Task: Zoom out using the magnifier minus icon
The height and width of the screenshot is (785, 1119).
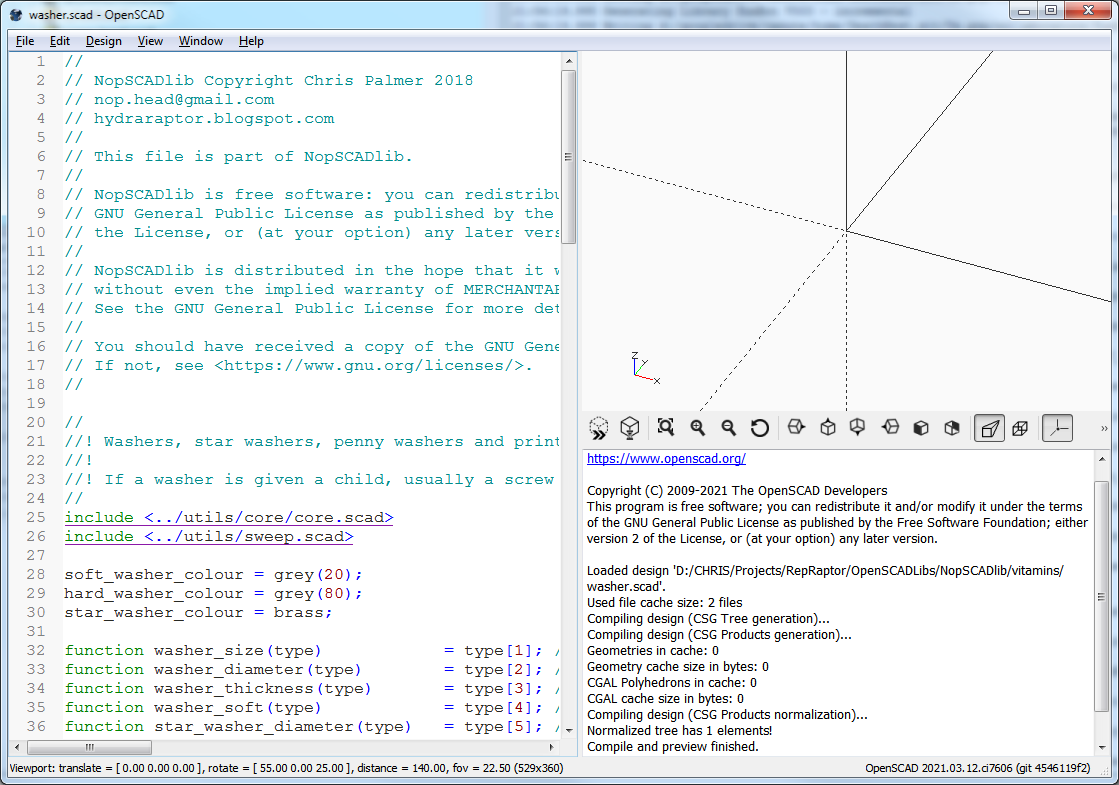Action: tap(728, 428)
